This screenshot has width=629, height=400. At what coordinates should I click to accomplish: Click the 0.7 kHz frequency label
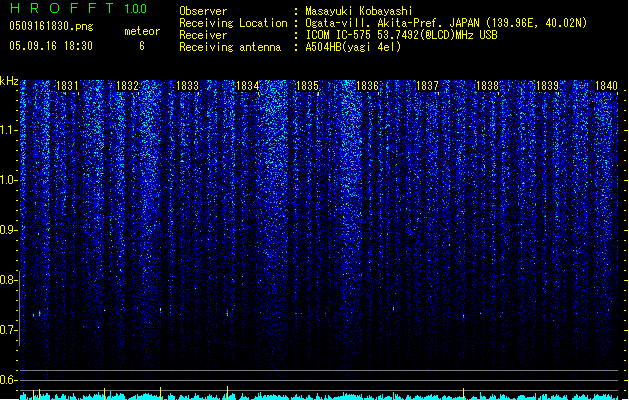pyautogui.click(x=7, y=330)
